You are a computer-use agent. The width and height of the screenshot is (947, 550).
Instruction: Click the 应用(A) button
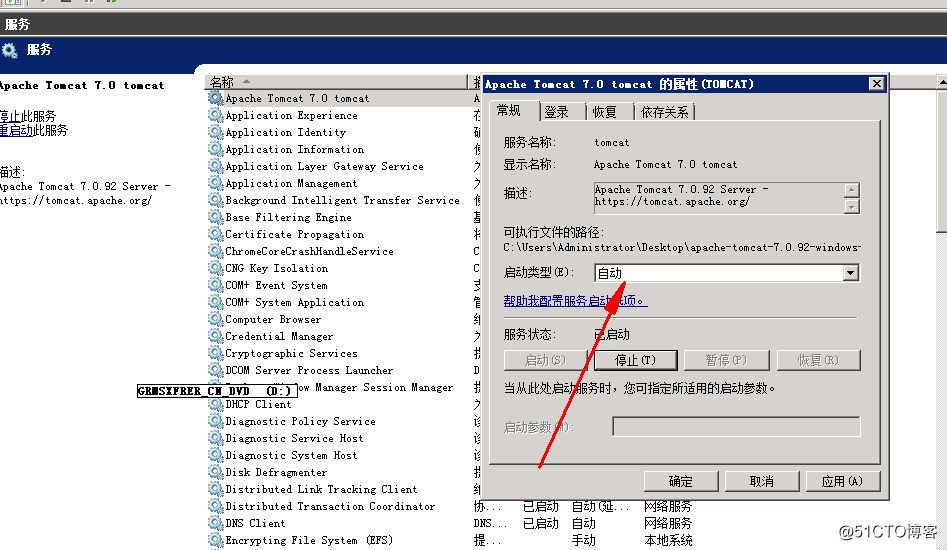[x=842, y=481]
